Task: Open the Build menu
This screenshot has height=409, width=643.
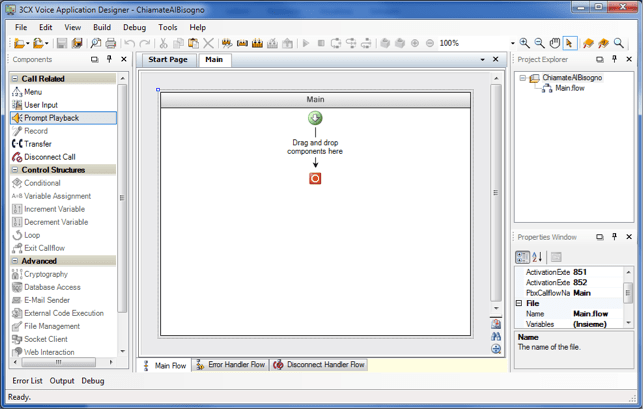Action: 102,27
